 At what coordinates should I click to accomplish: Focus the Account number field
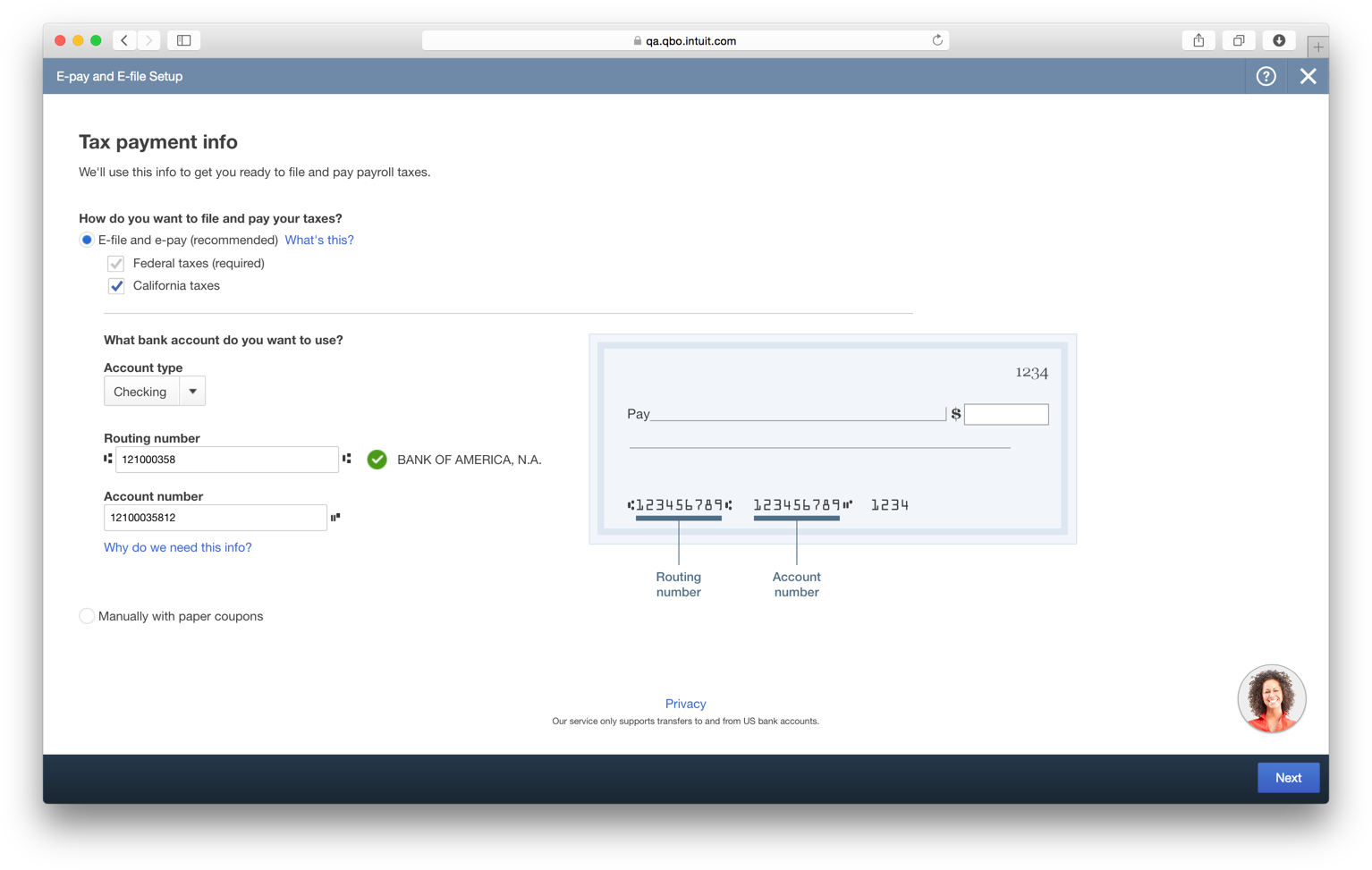tap(216, 518)
